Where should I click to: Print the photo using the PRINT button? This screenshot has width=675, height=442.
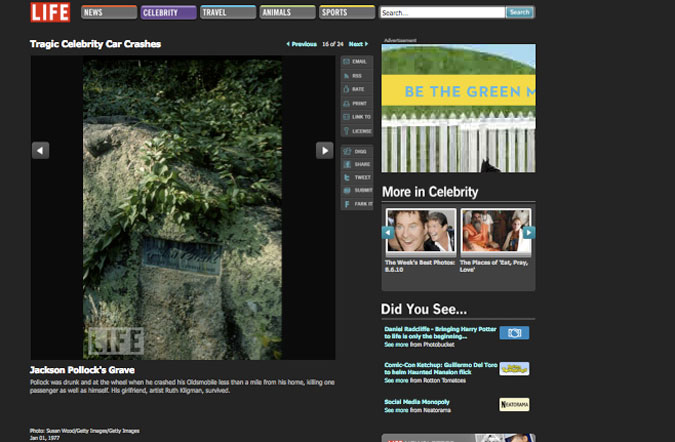pyautogui.click(x=357, y=103)
